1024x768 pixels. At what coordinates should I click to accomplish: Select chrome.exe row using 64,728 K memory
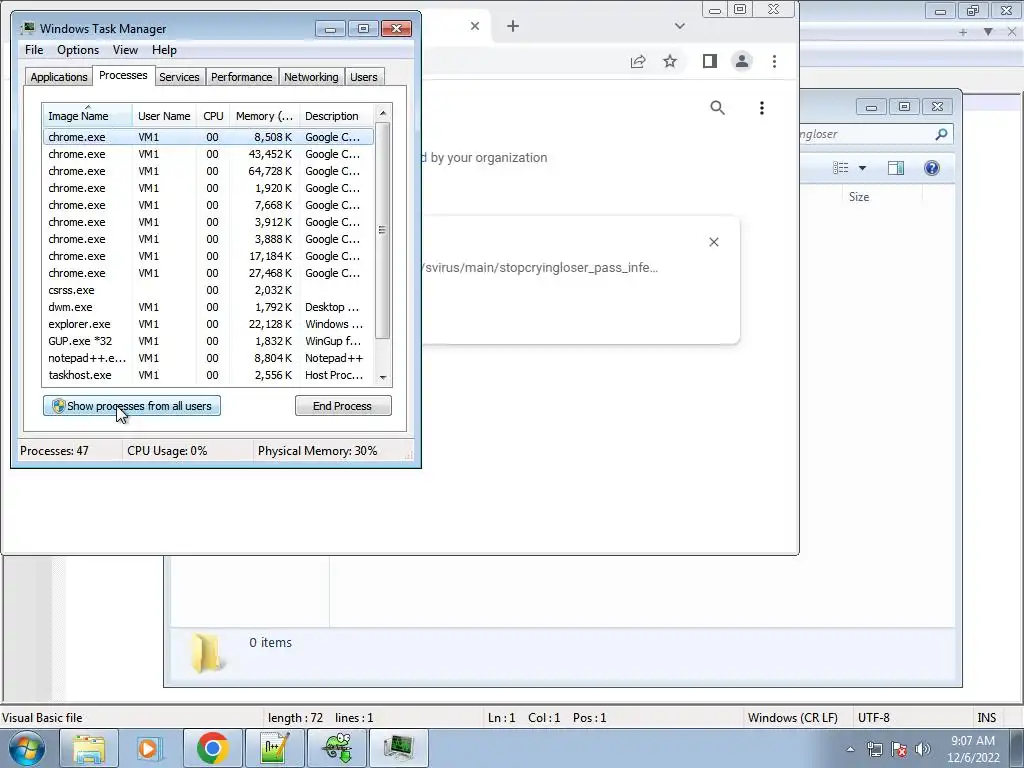[x=208, y=171]
